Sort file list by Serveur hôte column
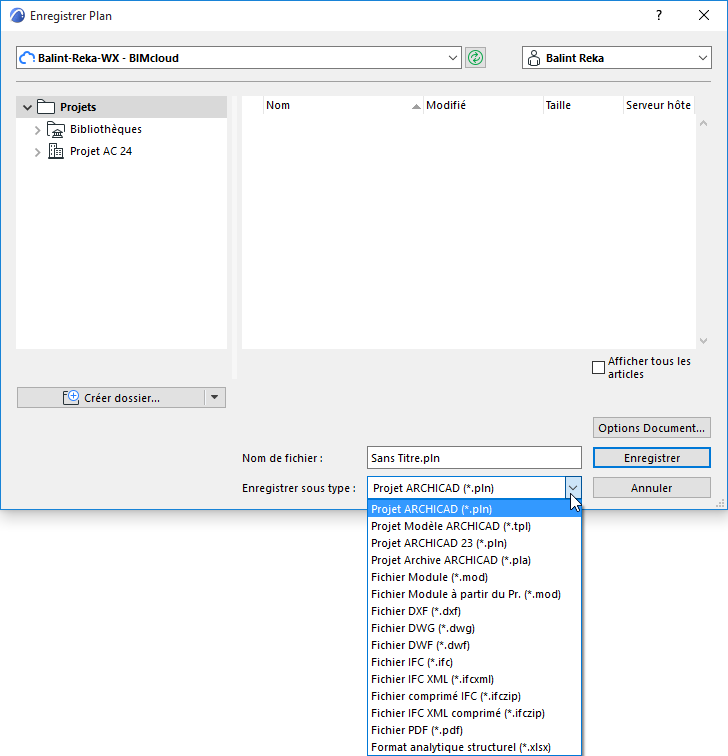The width and height of the screenshot is (728, 756). coord(659,105)
